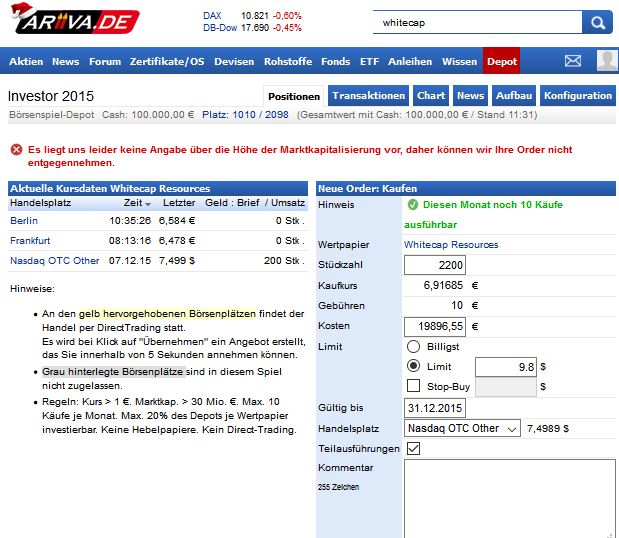Open the Fonds menu
Screen dimensions: 619x538
[336, 61]
